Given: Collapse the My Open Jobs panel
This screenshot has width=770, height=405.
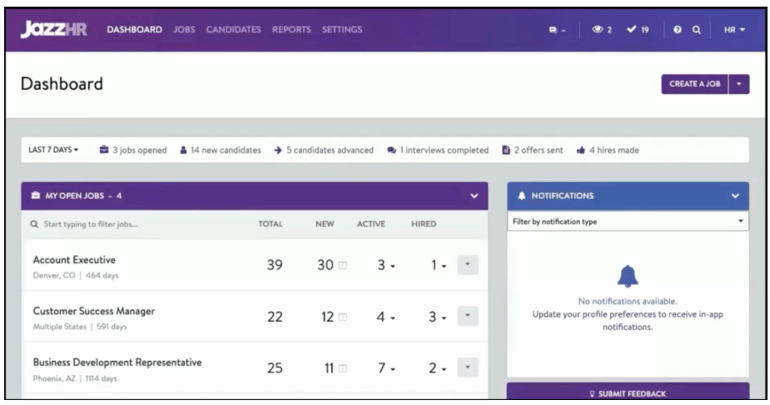Looking at the screenshot, I should tap(474, 196).
